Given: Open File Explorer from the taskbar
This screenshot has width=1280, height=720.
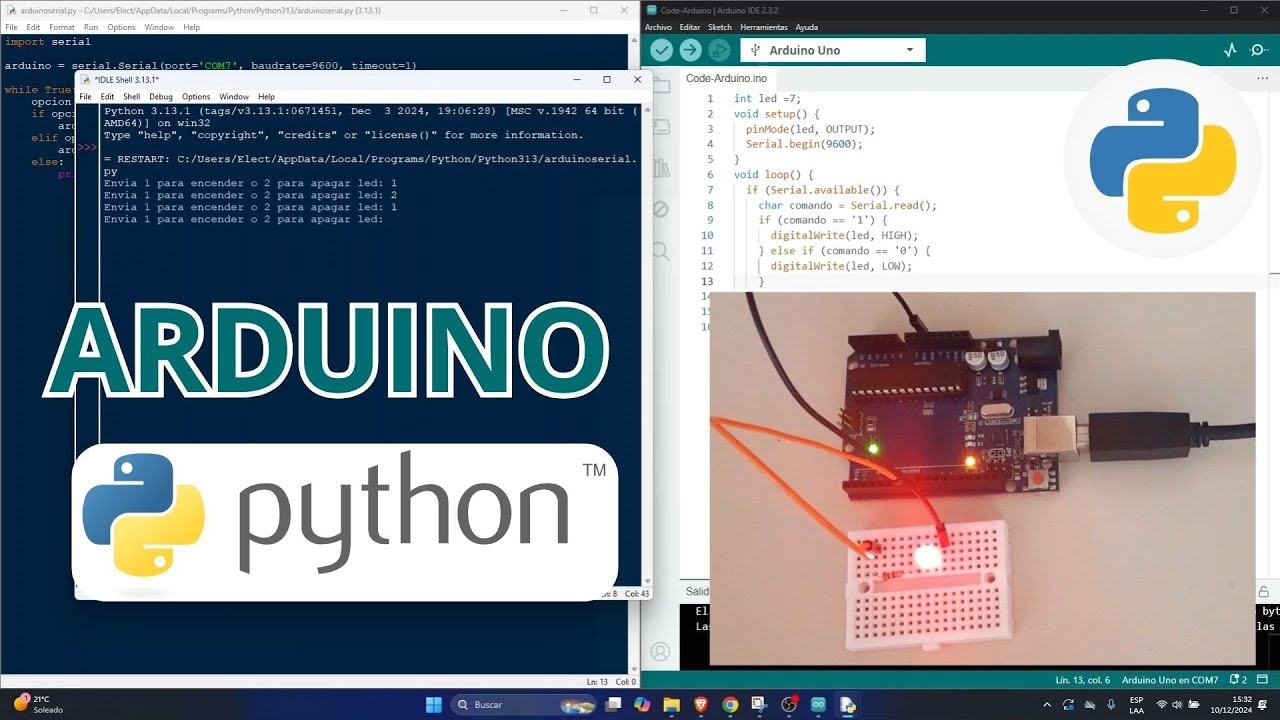Looking at the screenshot, I should pos(672,705).
